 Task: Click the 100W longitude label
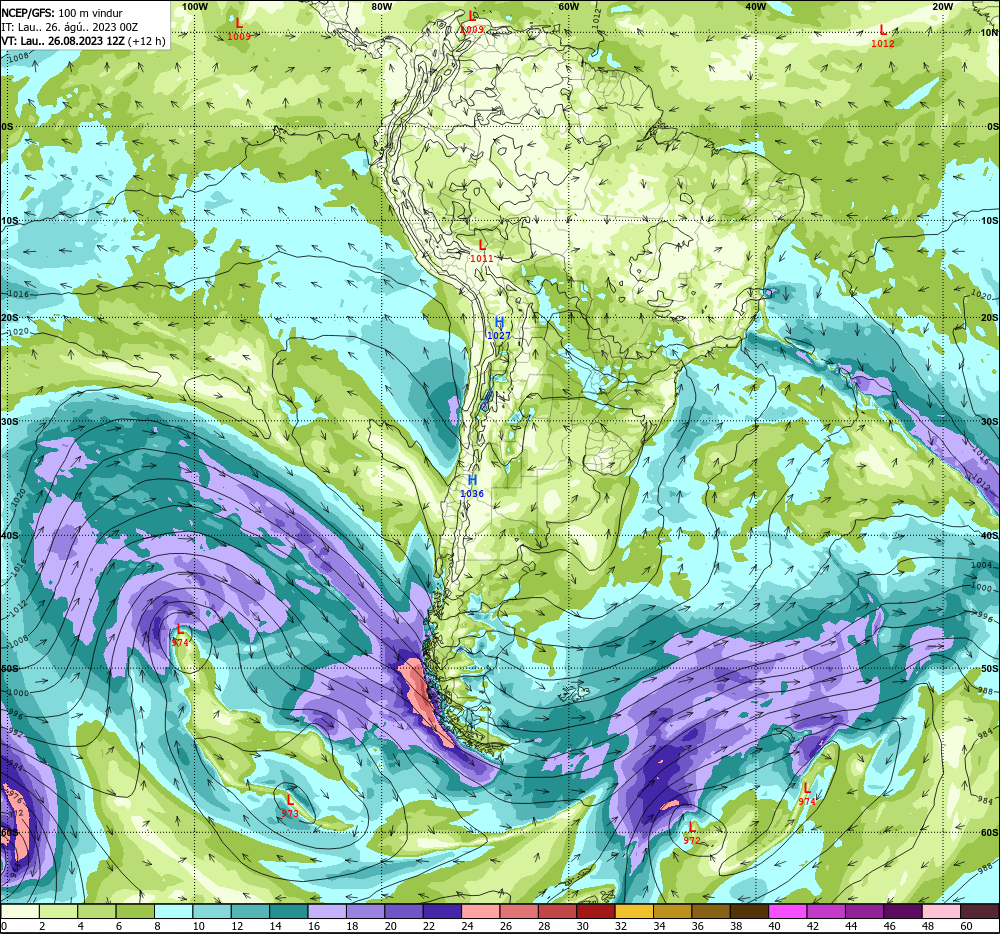coord(195,6)
